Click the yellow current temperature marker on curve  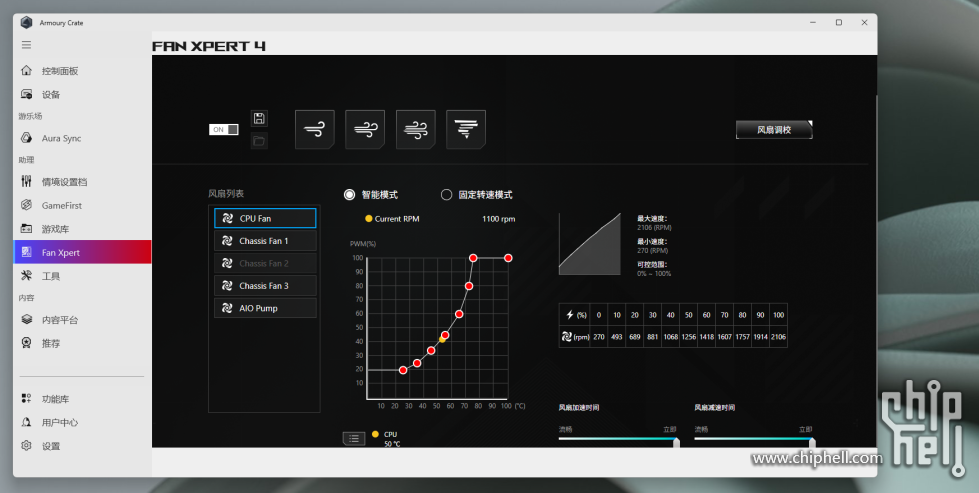click(x=442, y=339)
